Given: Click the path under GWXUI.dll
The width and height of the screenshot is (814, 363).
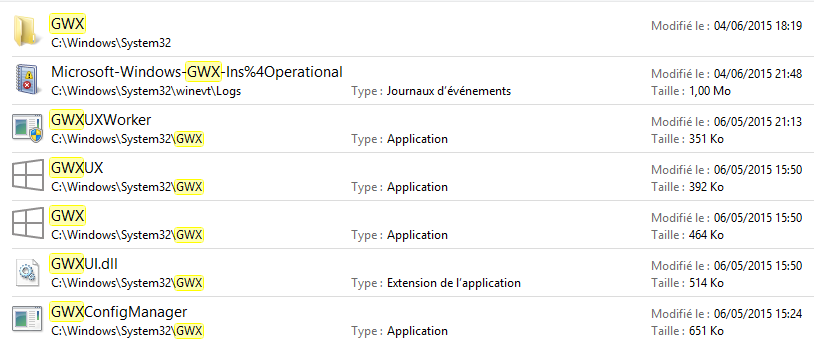Looking at the screenshot, I should click(128, 283).
